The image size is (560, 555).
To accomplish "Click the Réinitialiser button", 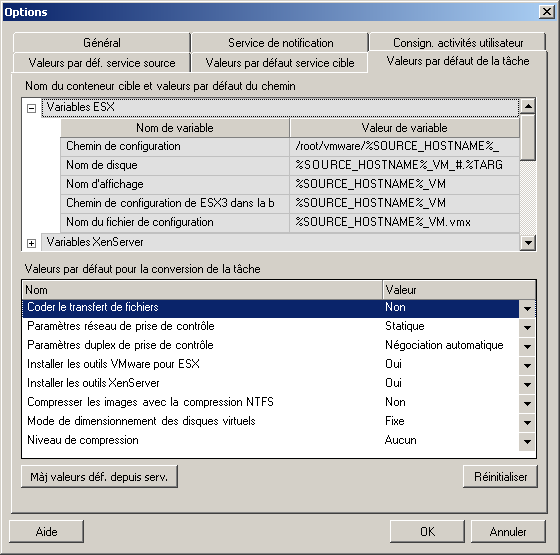I will pyautogui.click(x=500, y=476).
